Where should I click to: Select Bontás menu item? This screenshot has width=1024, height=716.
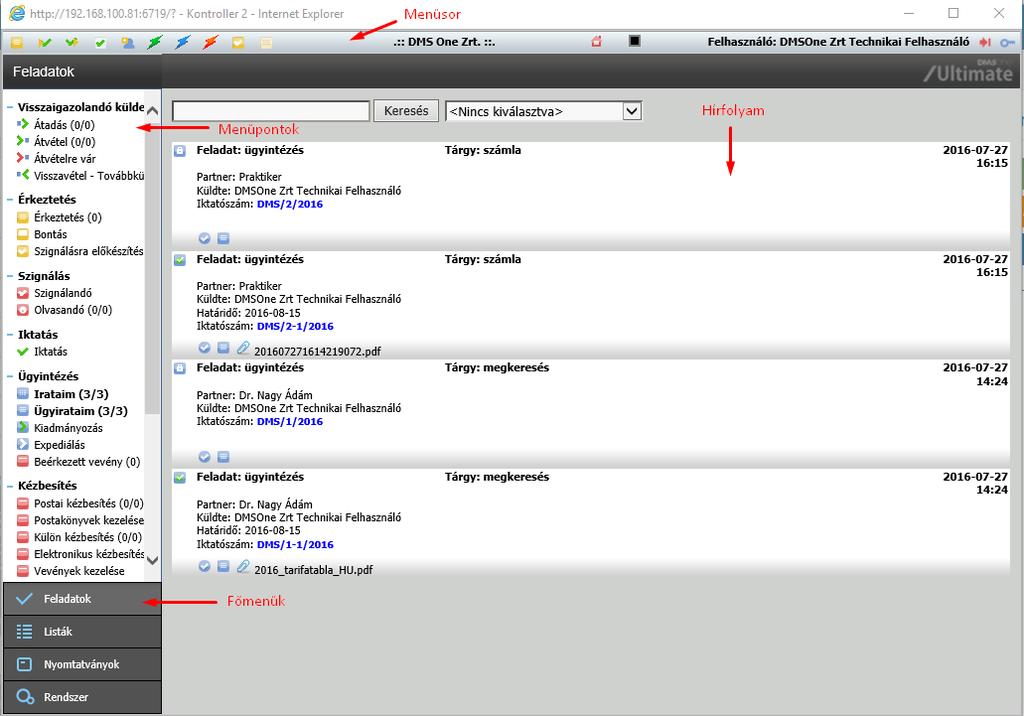50,235
